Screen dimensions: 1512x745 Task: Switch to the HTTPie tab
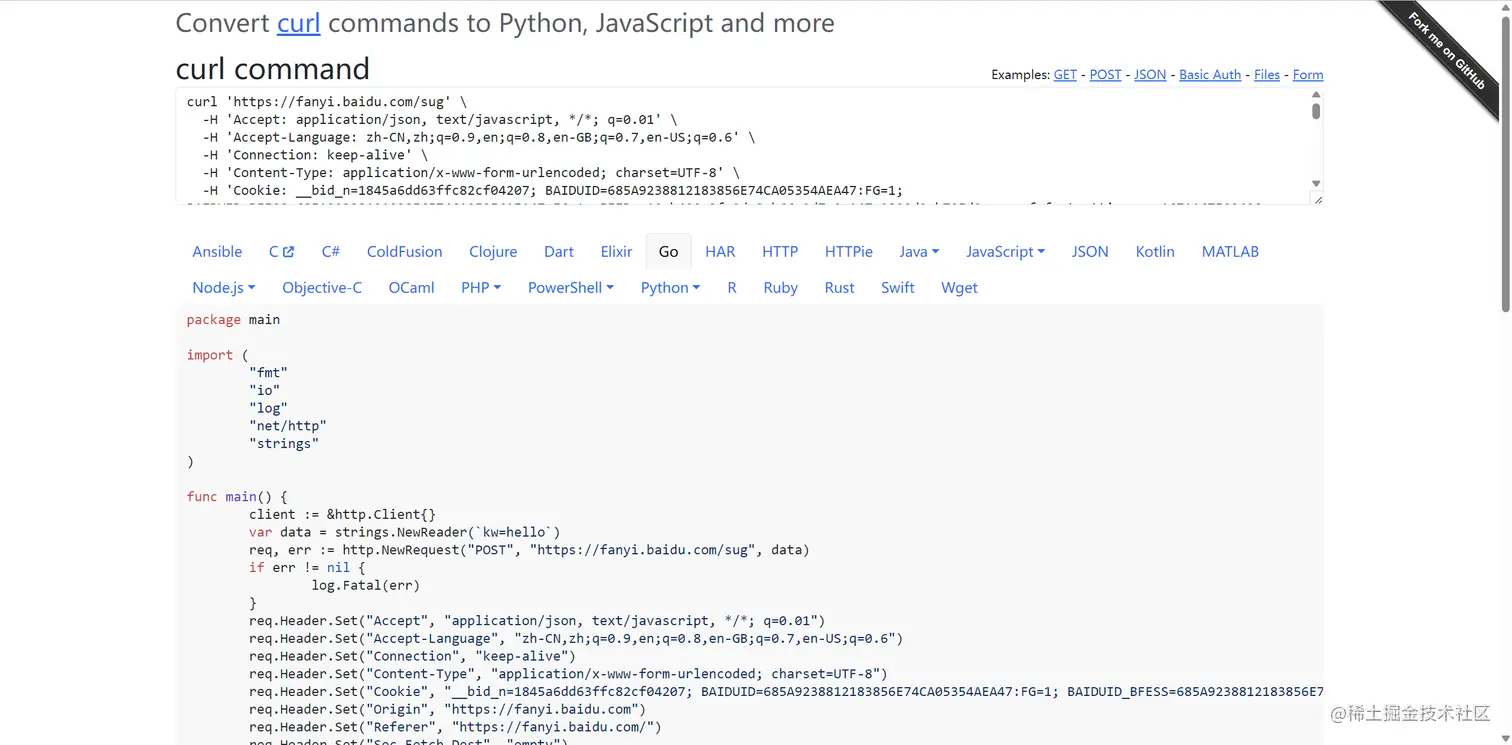(848, 252)
